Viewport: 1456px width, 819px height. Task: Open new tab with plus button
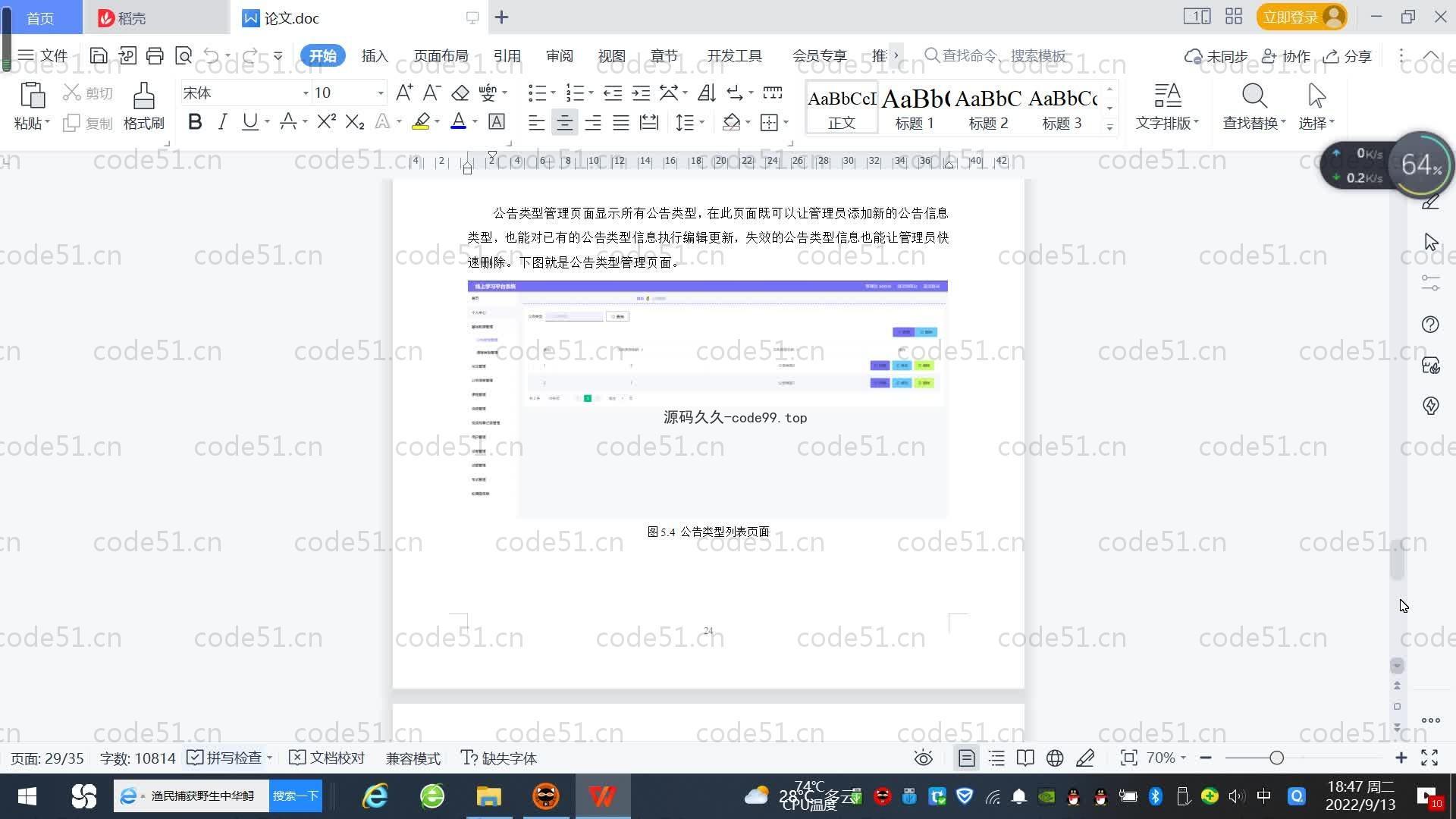(501, 17)
